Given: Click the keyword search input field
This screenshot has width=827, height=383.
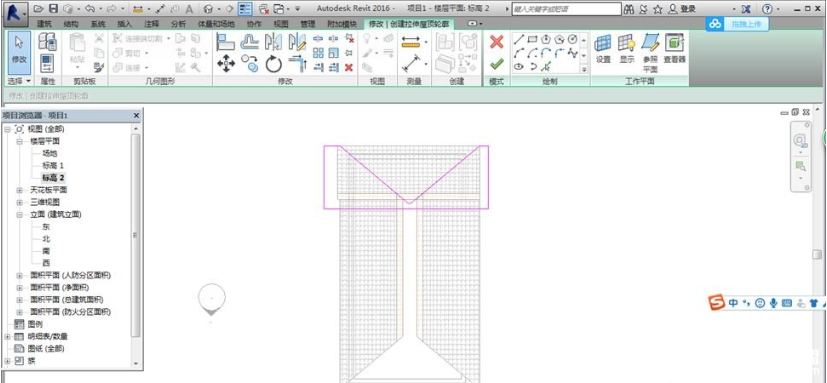Looking at the screenshot, I should pyautogui.click(x=566, y=9).
